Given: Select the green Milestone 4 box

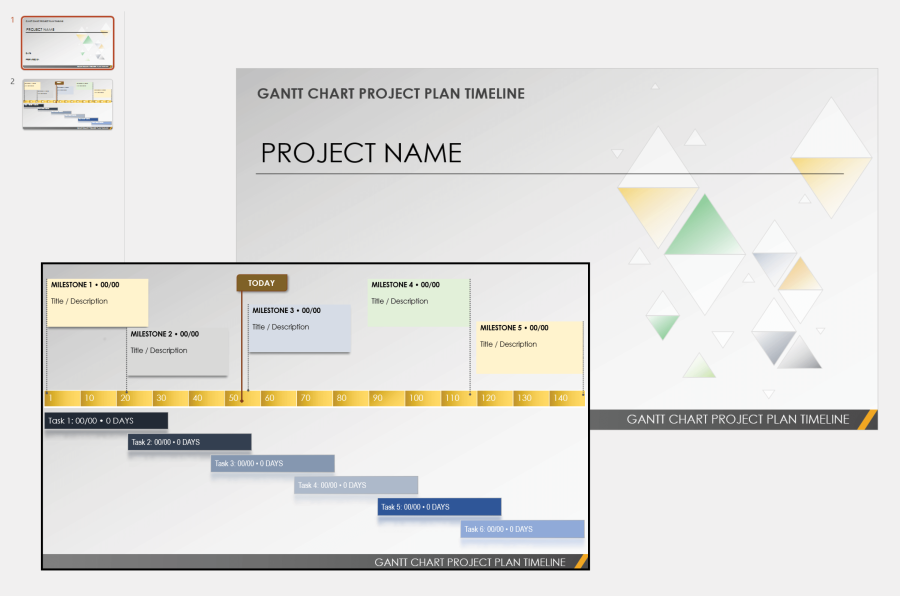Looking at the screenshot, I should click(x=417, y=300).
